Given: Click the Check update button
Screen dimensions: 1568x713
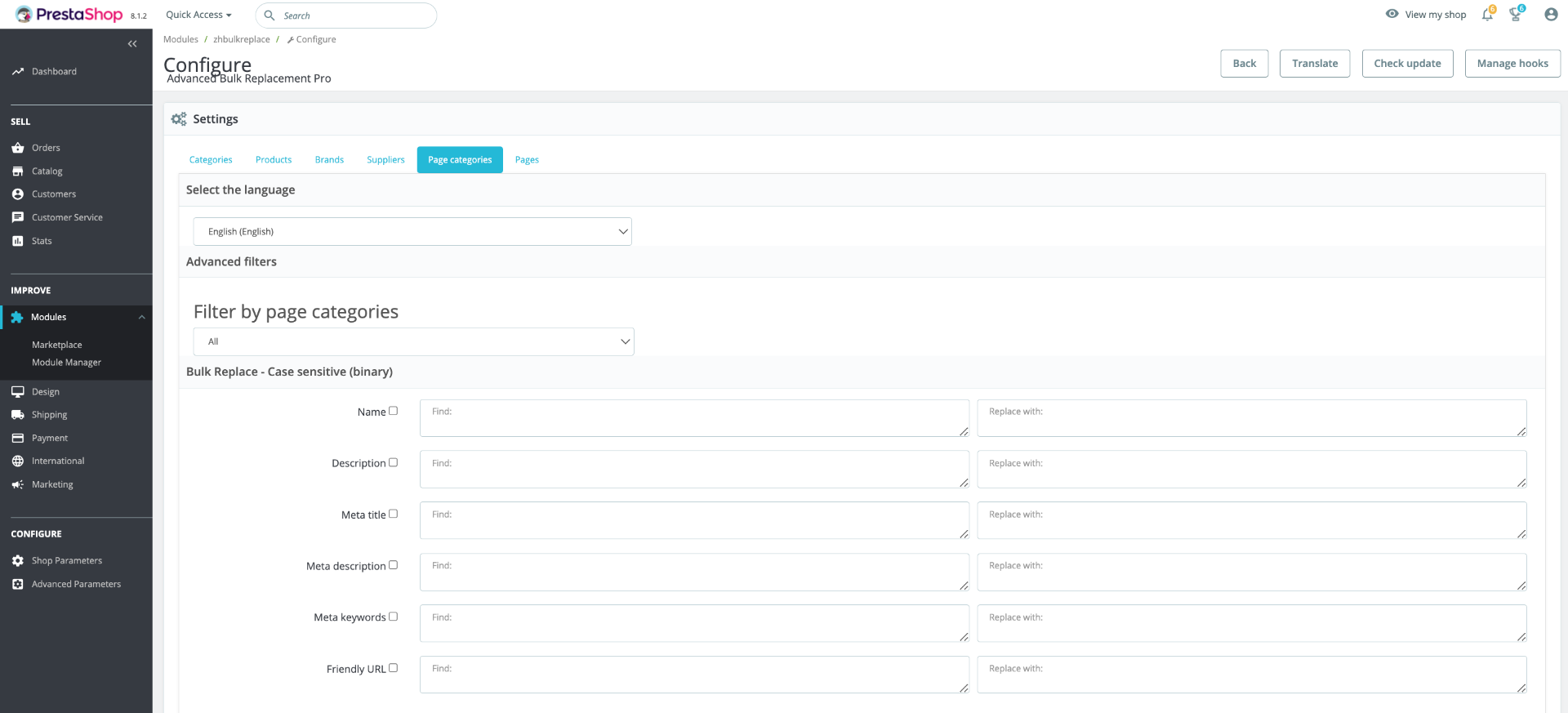Looking at the screenshot, I should [x=1407, y=64].
